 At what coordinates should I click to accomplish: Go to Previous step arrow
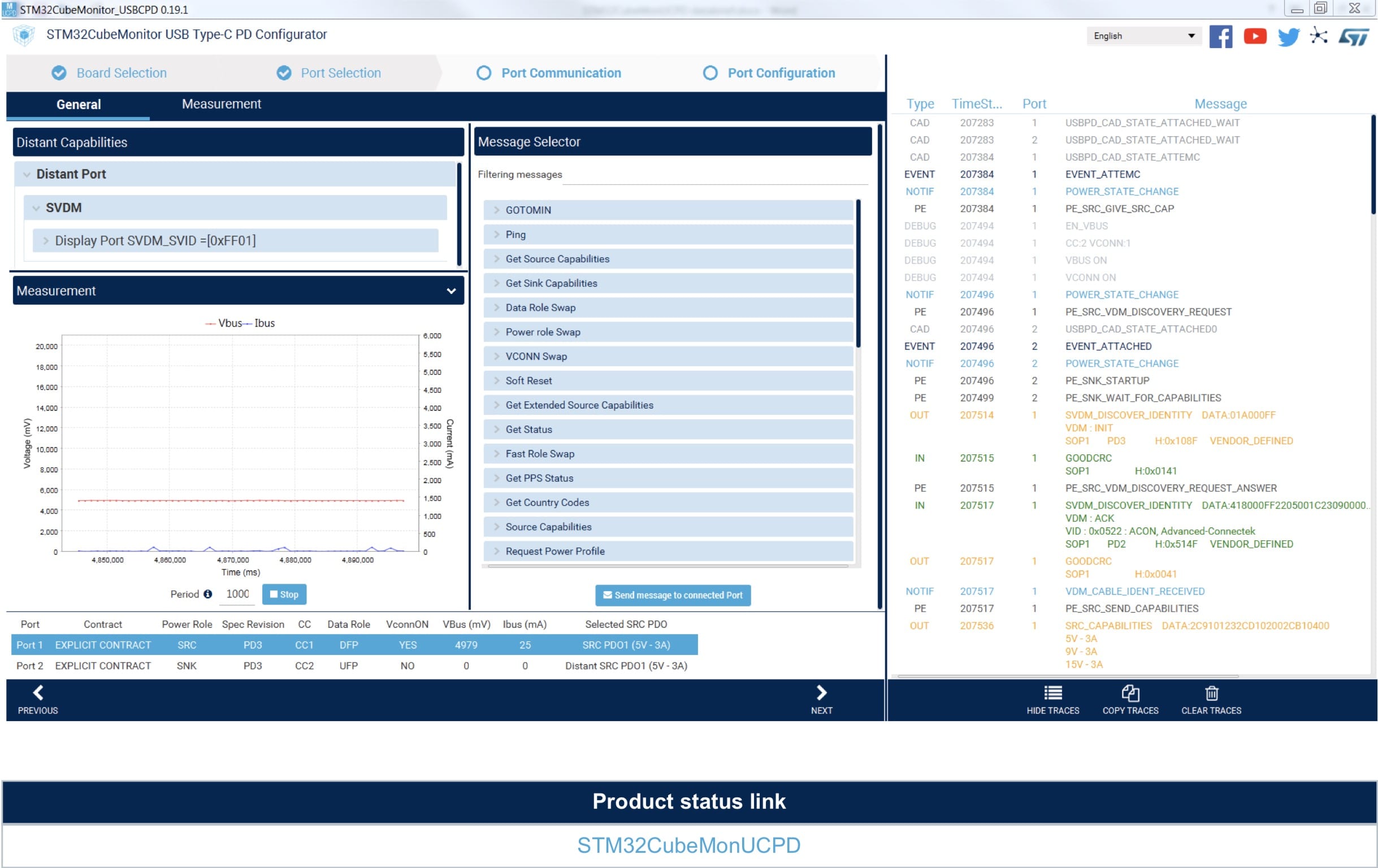click(38, 693)
